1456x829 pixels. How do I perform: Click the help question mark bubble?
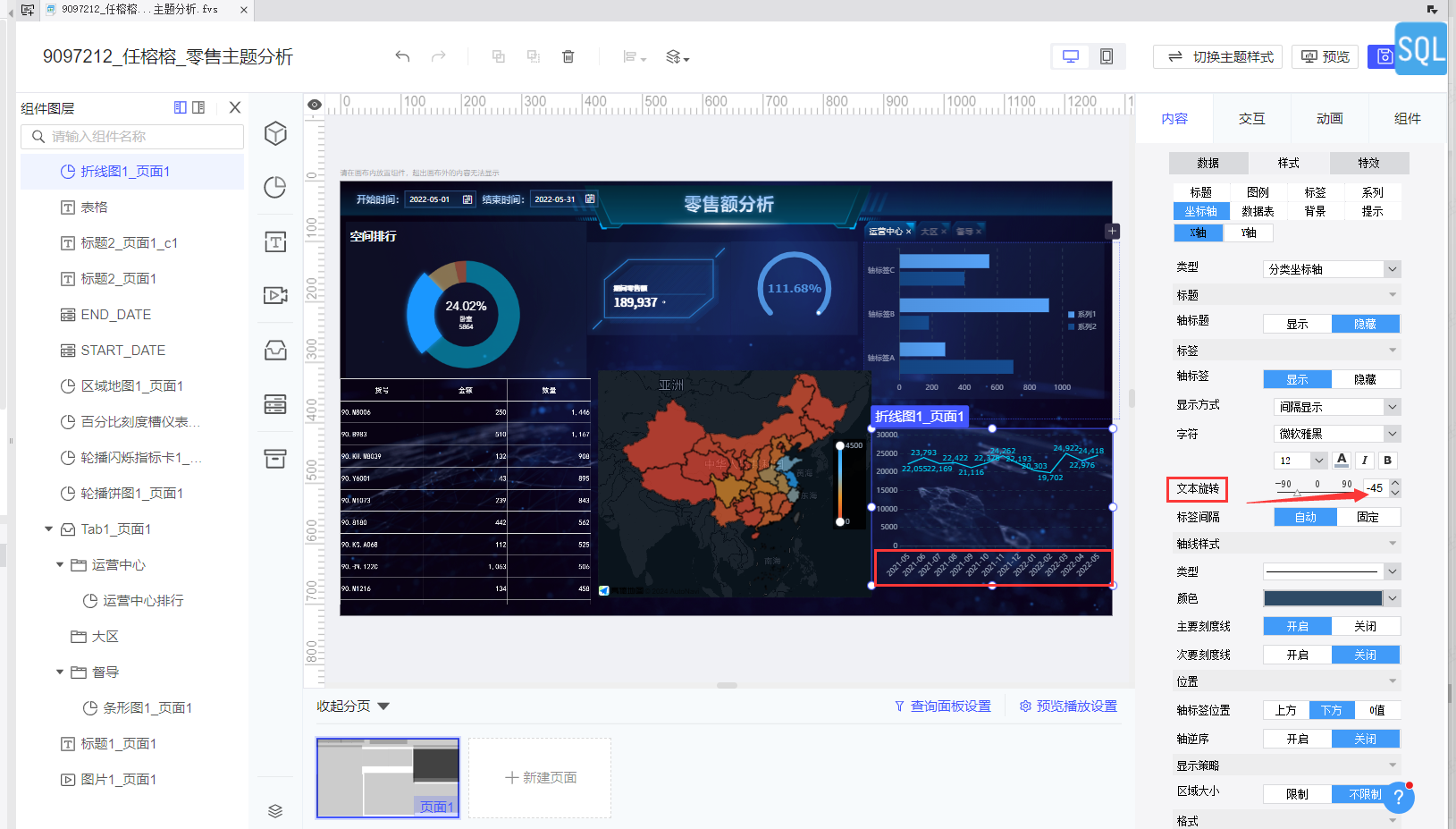[x=1399, y=797]
